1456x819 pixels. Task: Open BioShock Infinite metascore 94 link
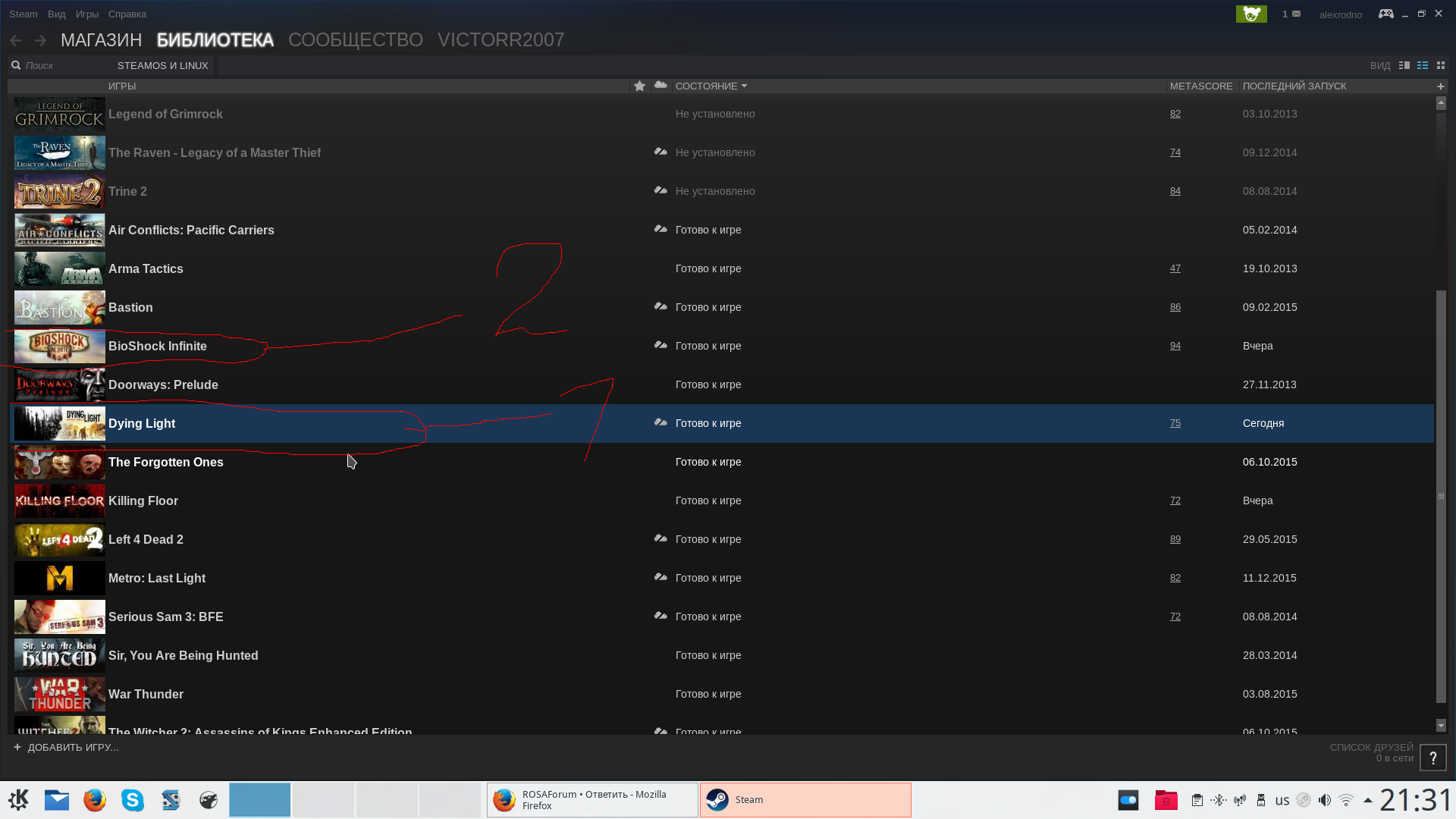click(1175, 346)
